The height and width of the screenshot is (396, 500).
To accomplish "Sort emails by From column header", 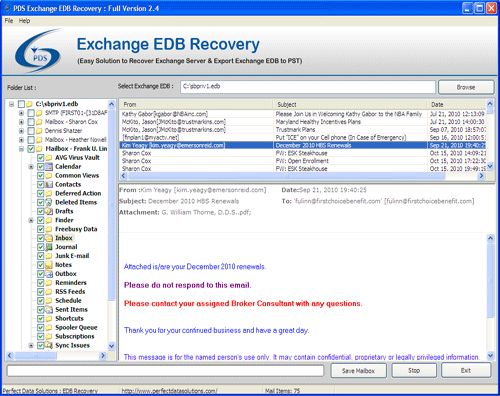I will point(196,104).
